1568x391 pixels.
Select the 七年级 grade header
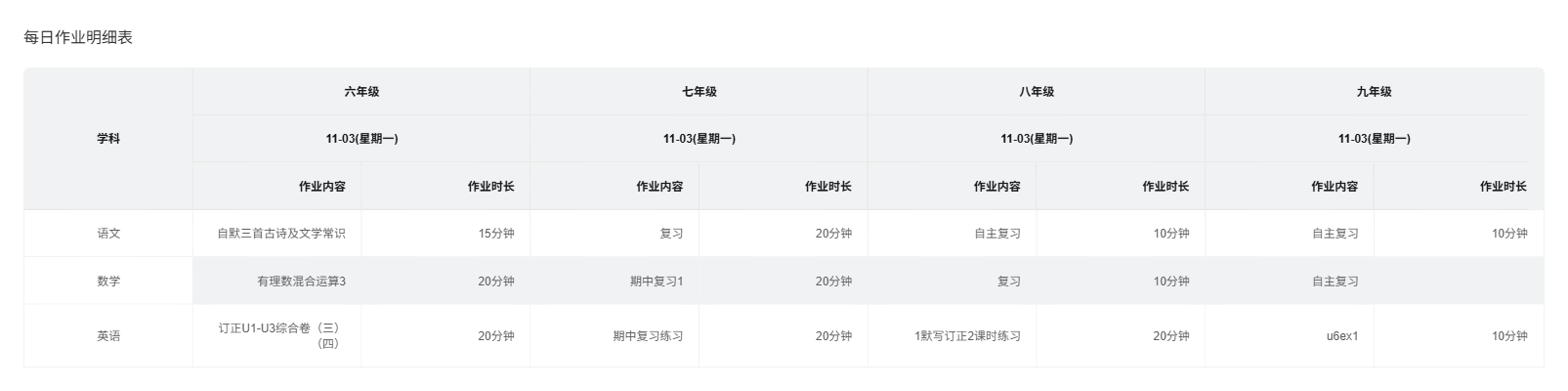pyautogui.click(x=699, y=92)
